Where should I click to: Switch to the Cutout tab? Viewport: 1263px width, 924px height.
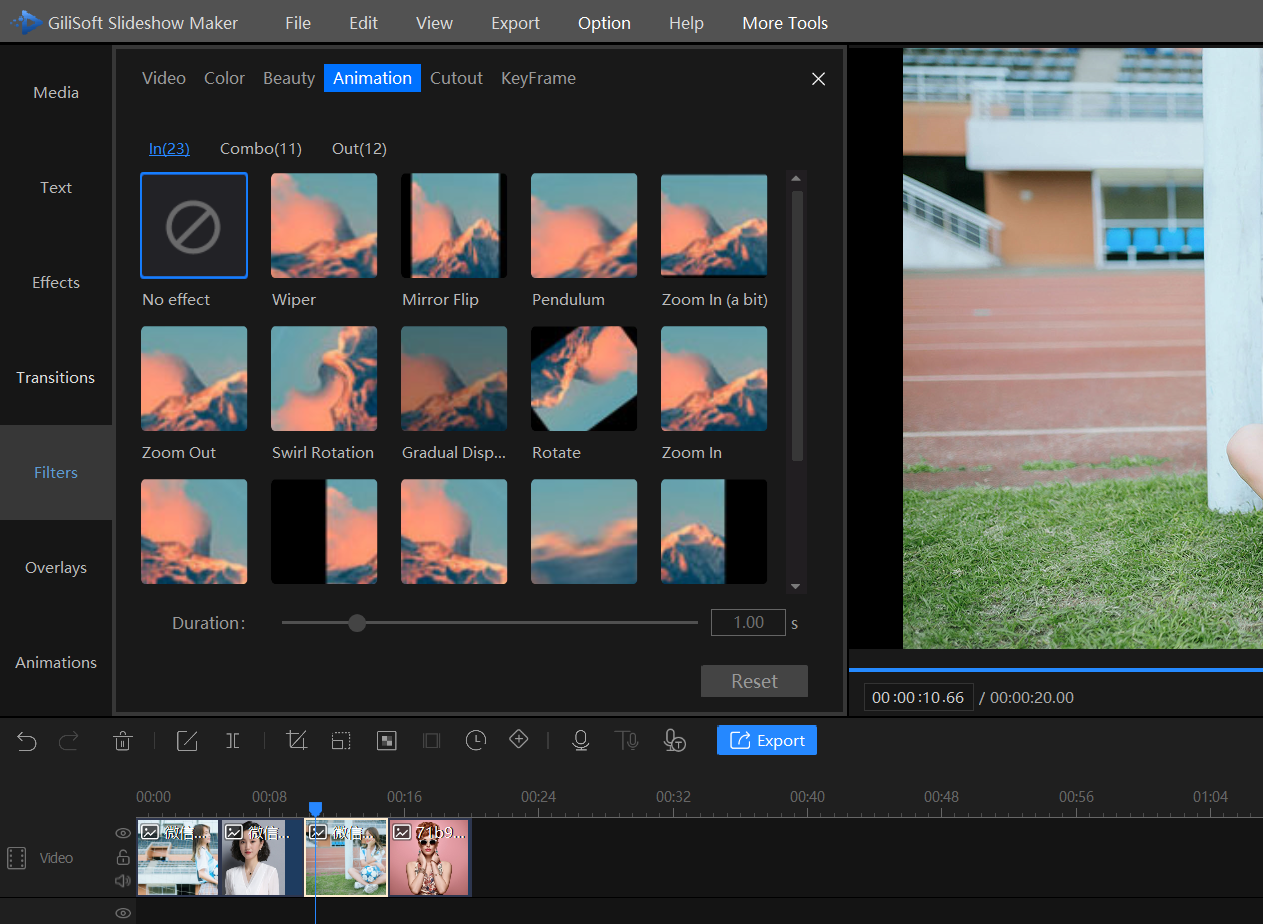pos(456,78)
